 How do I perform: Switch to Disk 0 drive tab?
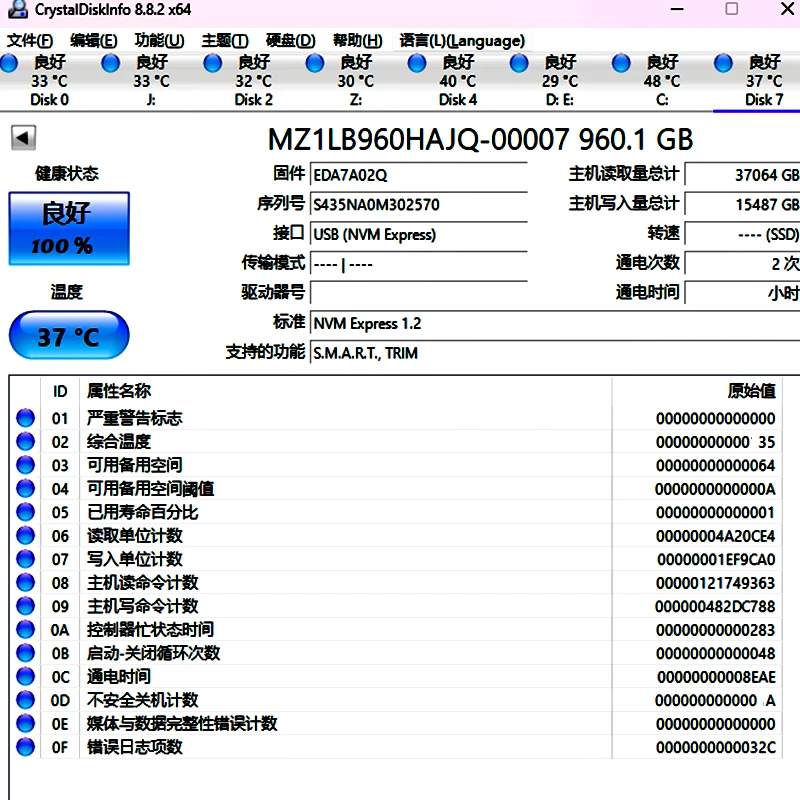49,80
